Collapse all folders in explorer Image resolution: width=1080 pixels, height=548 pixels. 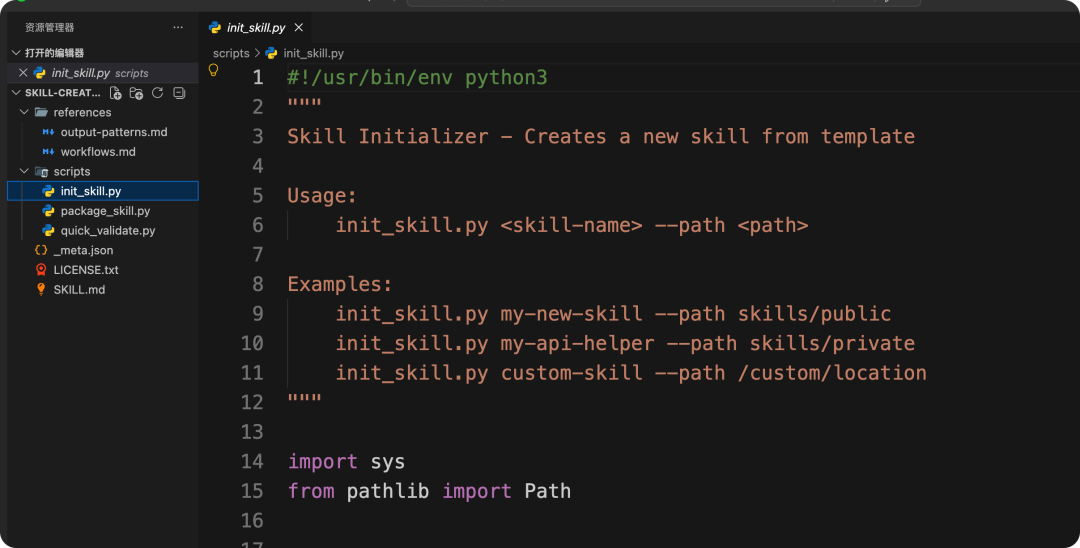179,93
